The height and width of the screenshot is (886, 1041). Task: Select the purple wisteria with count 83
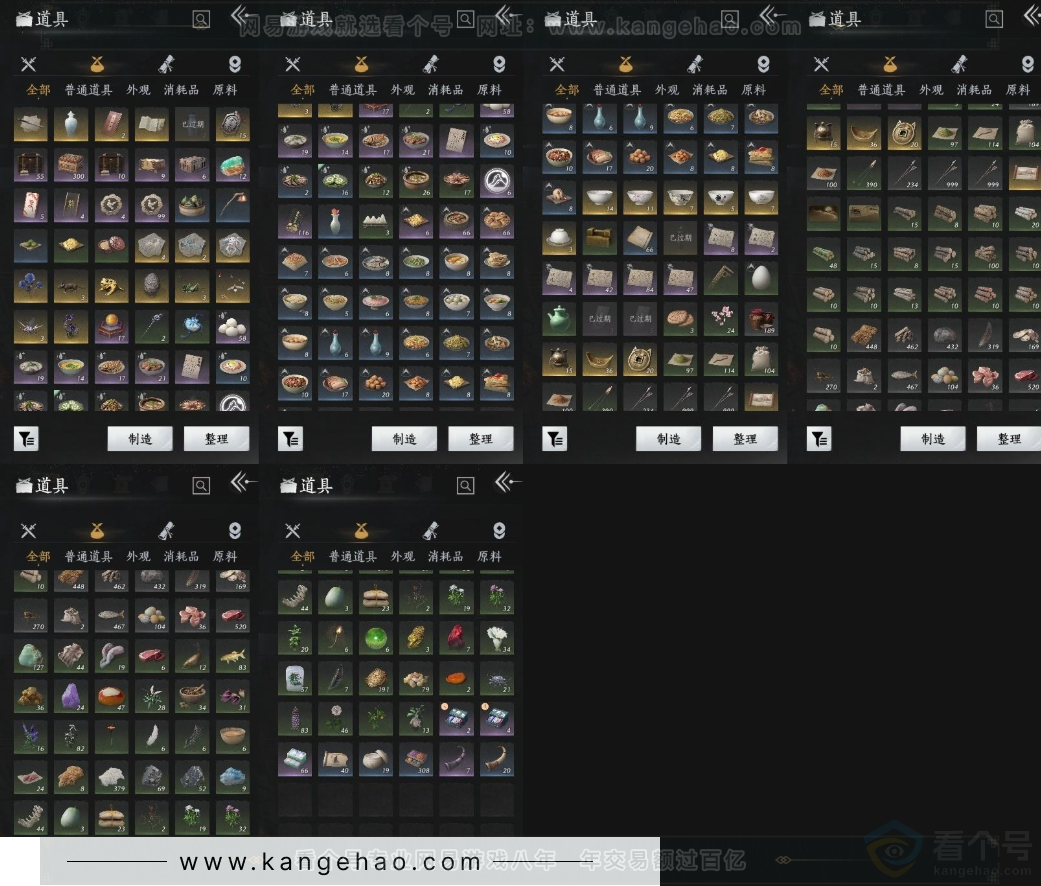click(295, 720)
